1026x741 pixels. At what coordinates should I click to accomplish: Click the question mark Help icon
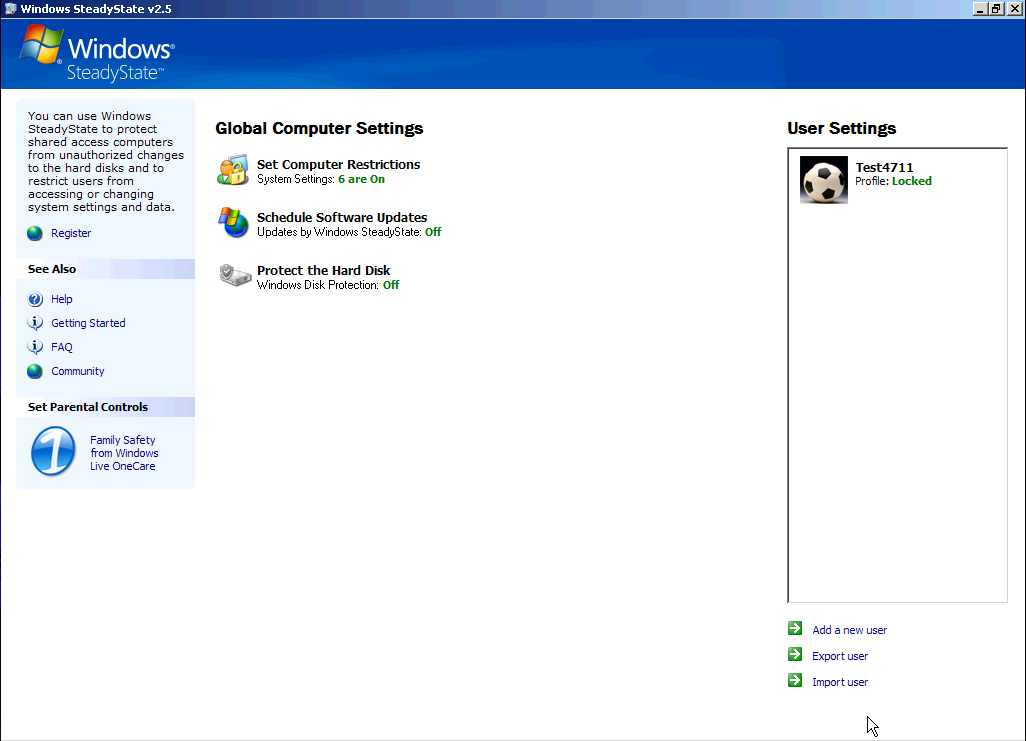(x=35, y=299)
